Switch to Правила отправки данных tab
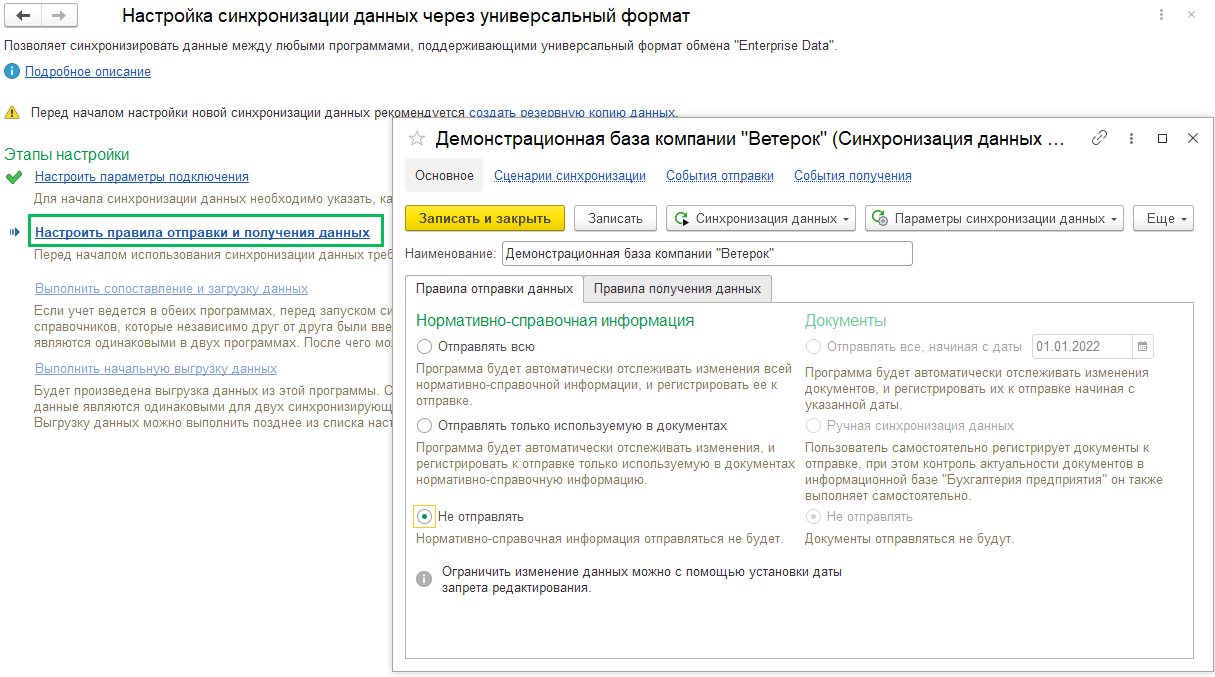The width and height of the screenshot is (1215, 677). pyautogui.click(x=494, y=288)
